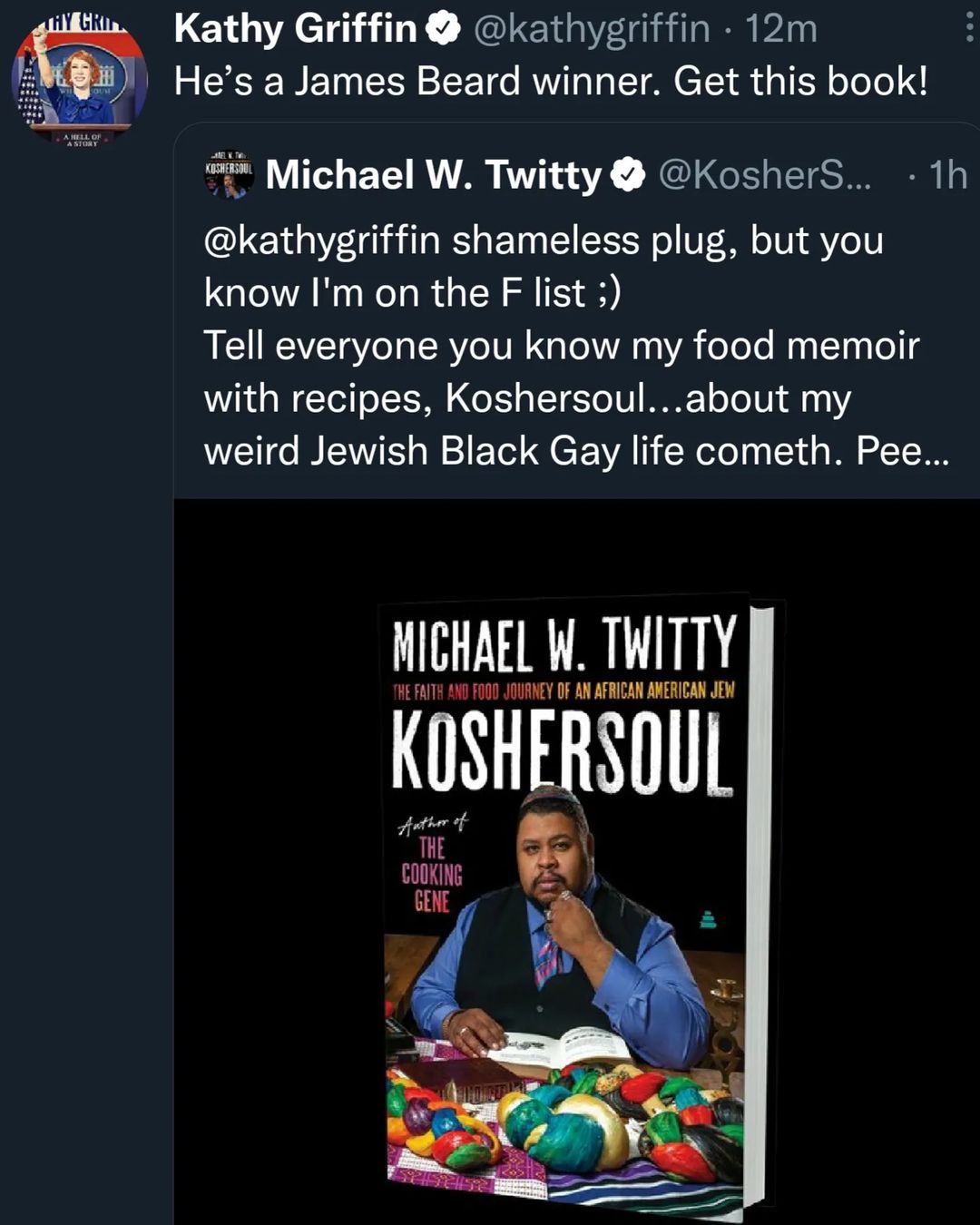Open the @kathygriffin handle in tweet header
980x1225 pixels.
(x=592, y=29)
